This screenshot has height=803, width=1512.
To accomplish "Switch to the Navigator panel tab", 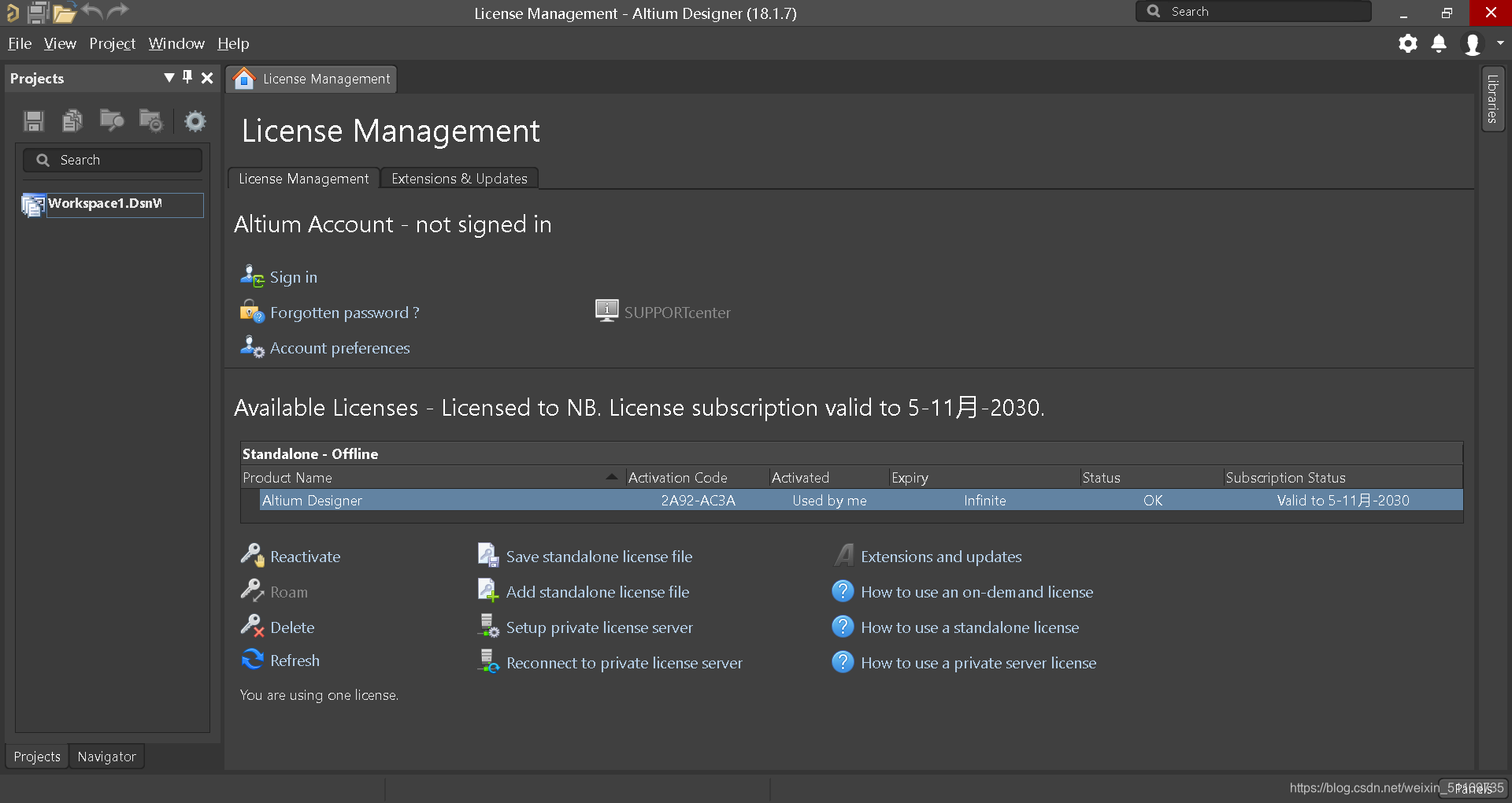I will coord(106,757).
